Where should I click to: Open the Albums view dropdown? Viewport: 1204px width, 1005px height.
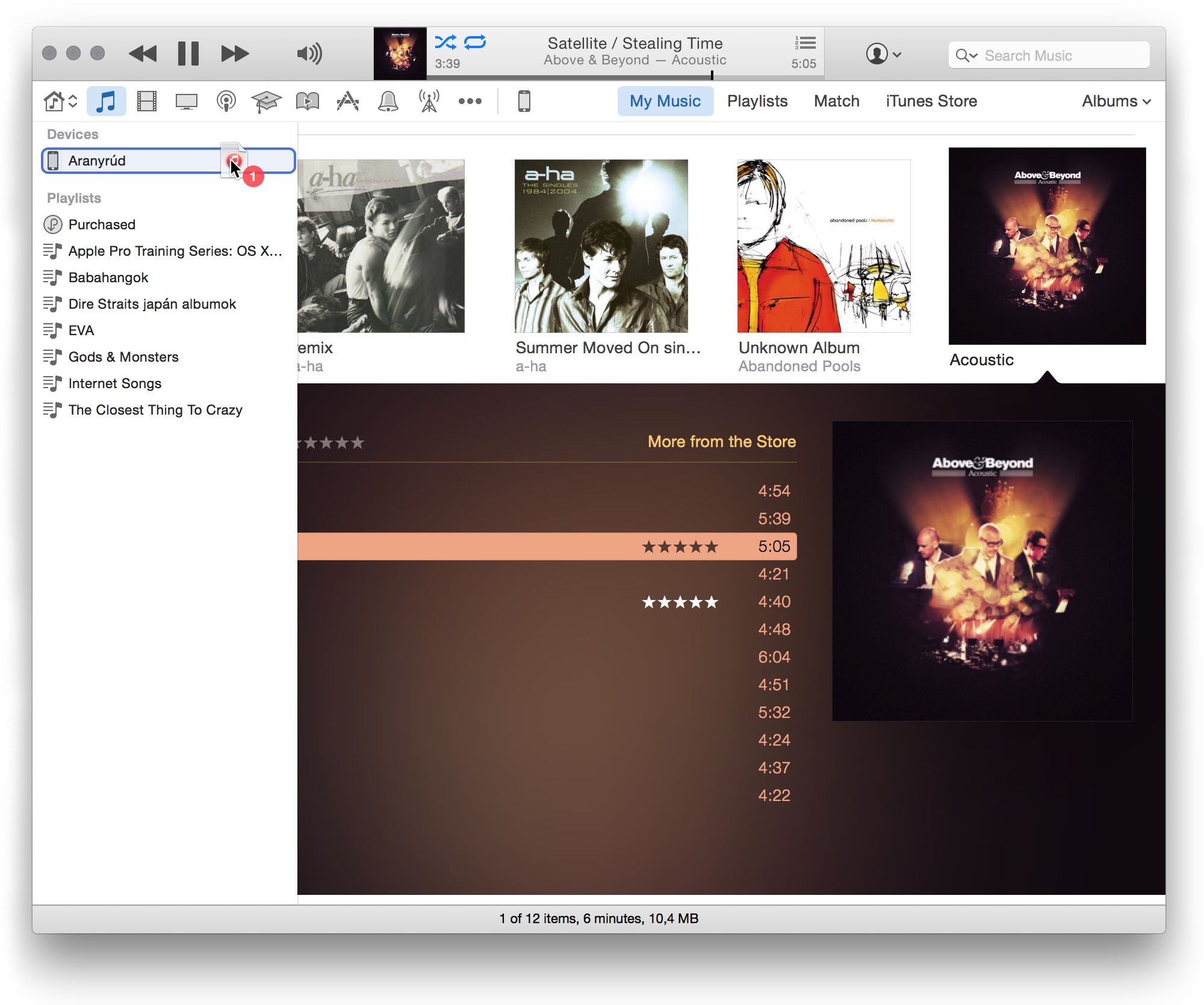coord(1116,101)
